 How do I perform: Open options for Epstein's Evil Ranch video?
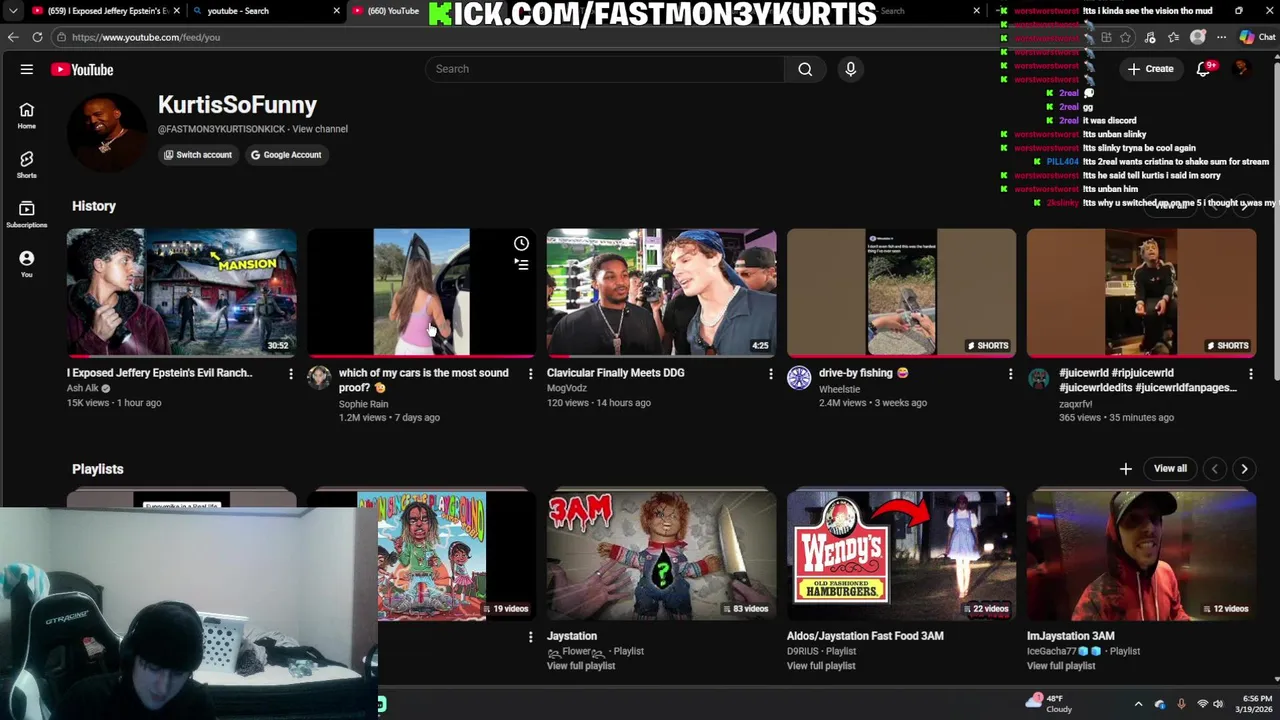[x=291, y=374]
